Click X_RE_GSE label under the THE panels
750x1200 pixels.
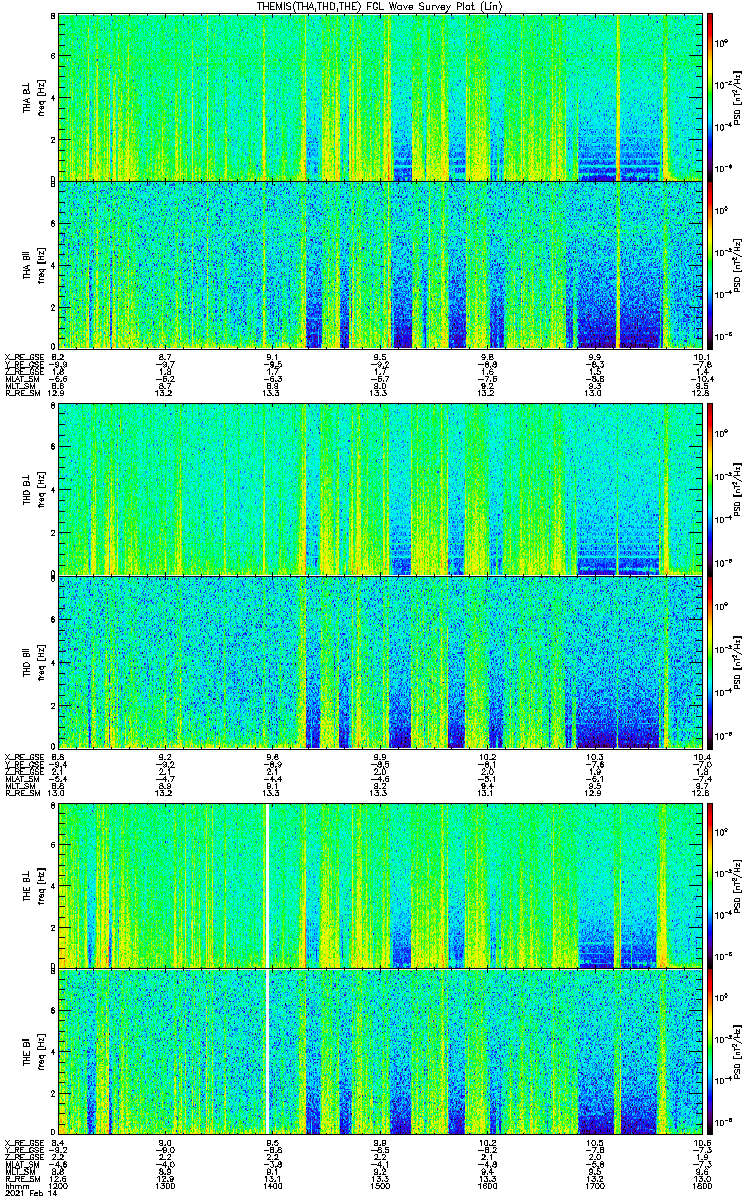click(x=22, y=1142)
